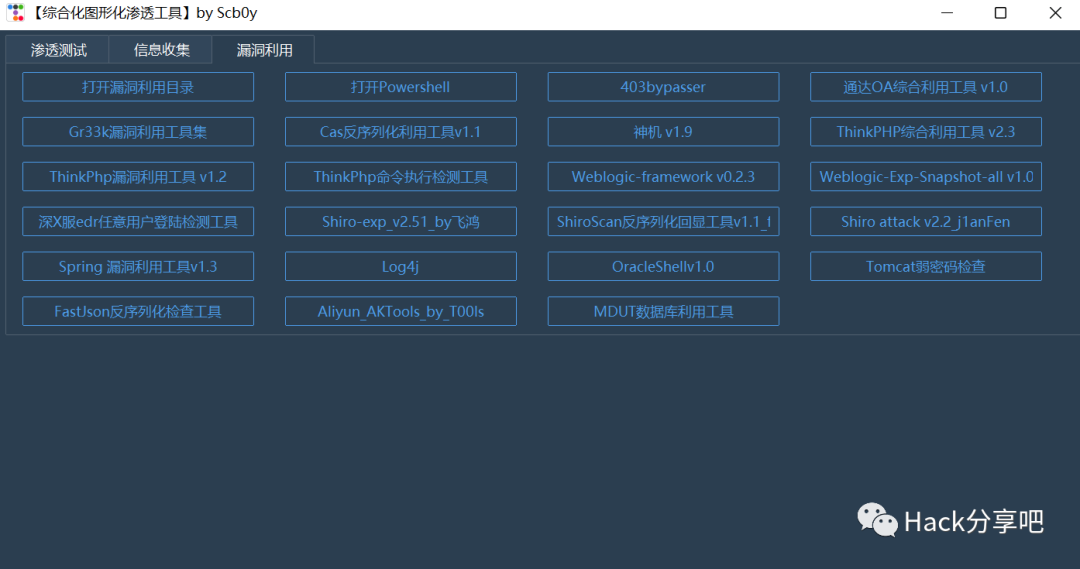Viewport: 1080px width, 569px height.
Task: Run ThinkPhp命令执行检测工具
Action: tap(401, 176)
